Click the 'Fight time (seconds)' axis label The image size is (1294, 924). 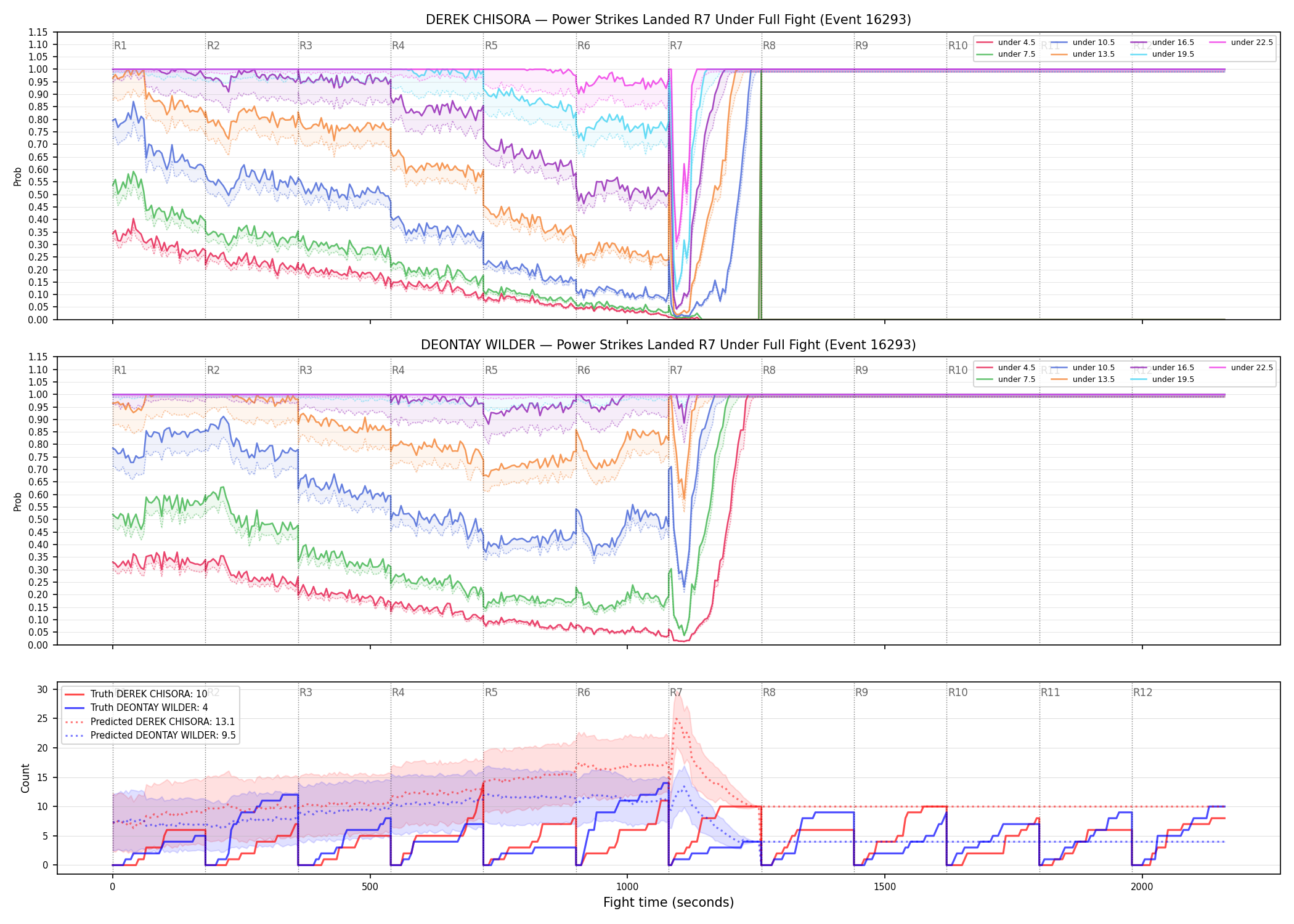(x=669, y=902)
